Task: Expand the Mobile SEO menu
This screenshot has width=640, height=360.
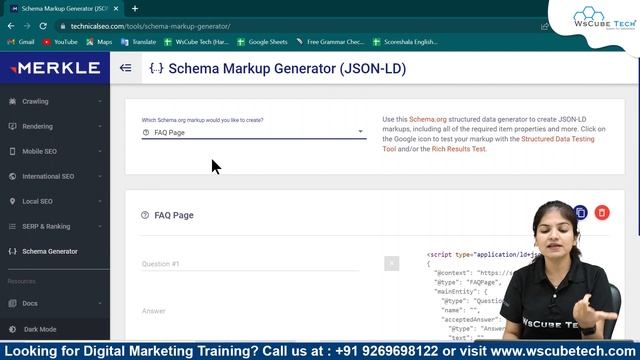Action: tap(55, 151)
